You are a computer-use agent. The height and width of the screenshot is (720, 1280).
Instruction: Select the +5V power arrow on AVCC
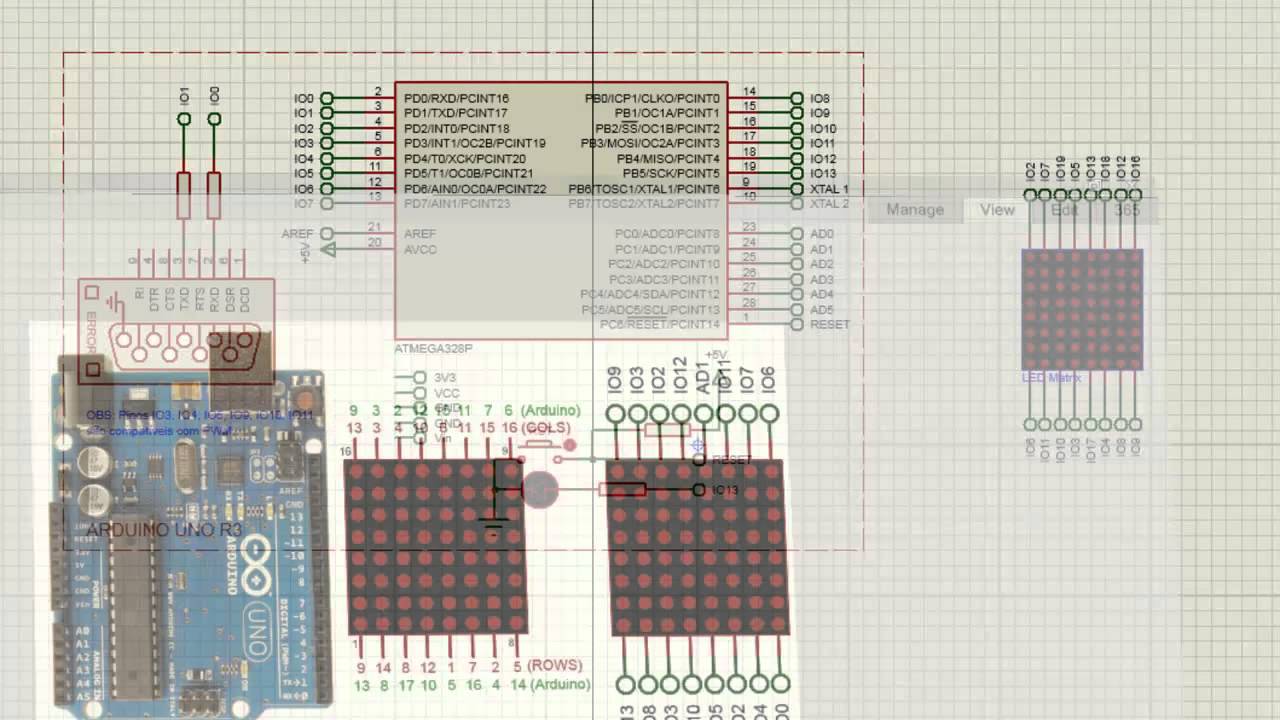(326, 249)
